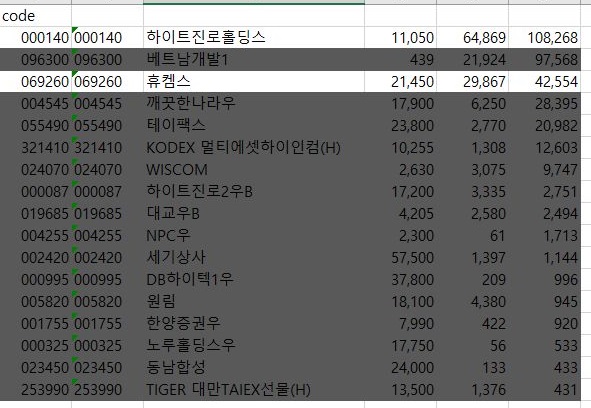Select the cell reading 하이트진로홀딩스
591x408 pixels.
tap(254, 37)
